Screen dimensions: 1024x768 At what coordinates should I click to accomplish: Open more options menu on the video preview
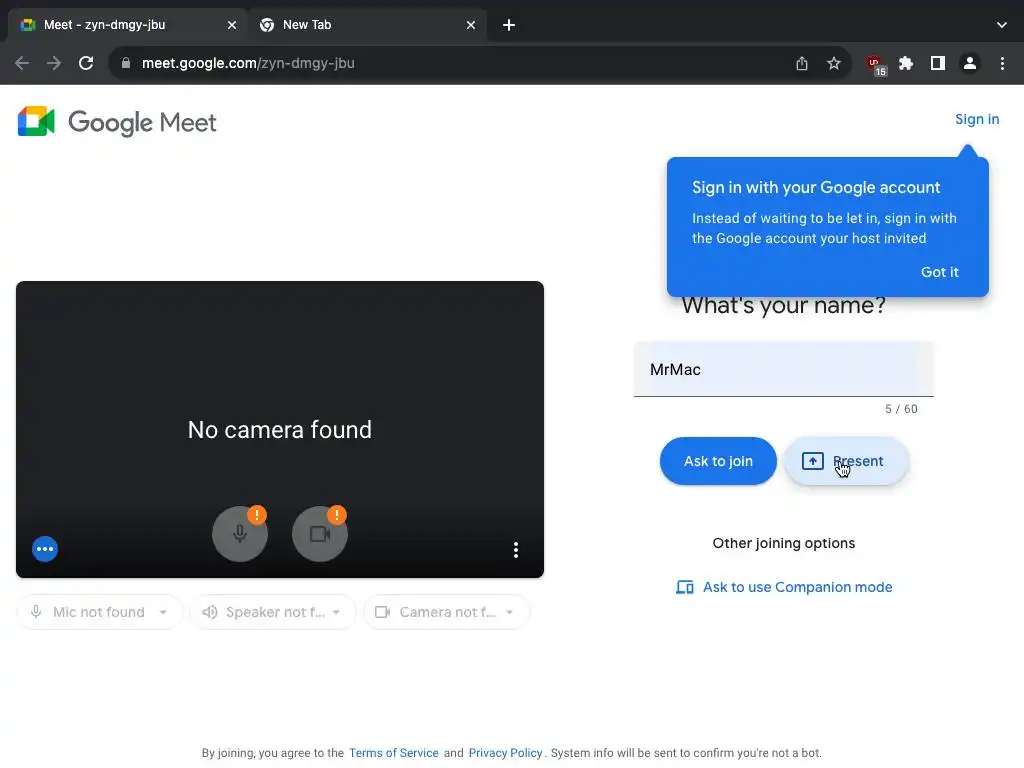[x=516, y=550]
